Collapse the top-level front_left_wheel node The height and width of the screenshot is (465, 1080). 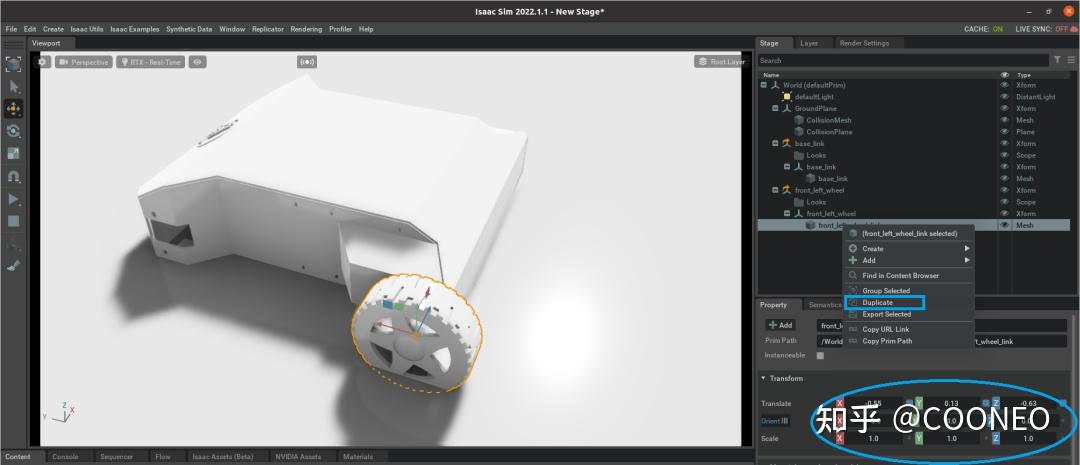[x=776, y=190]
